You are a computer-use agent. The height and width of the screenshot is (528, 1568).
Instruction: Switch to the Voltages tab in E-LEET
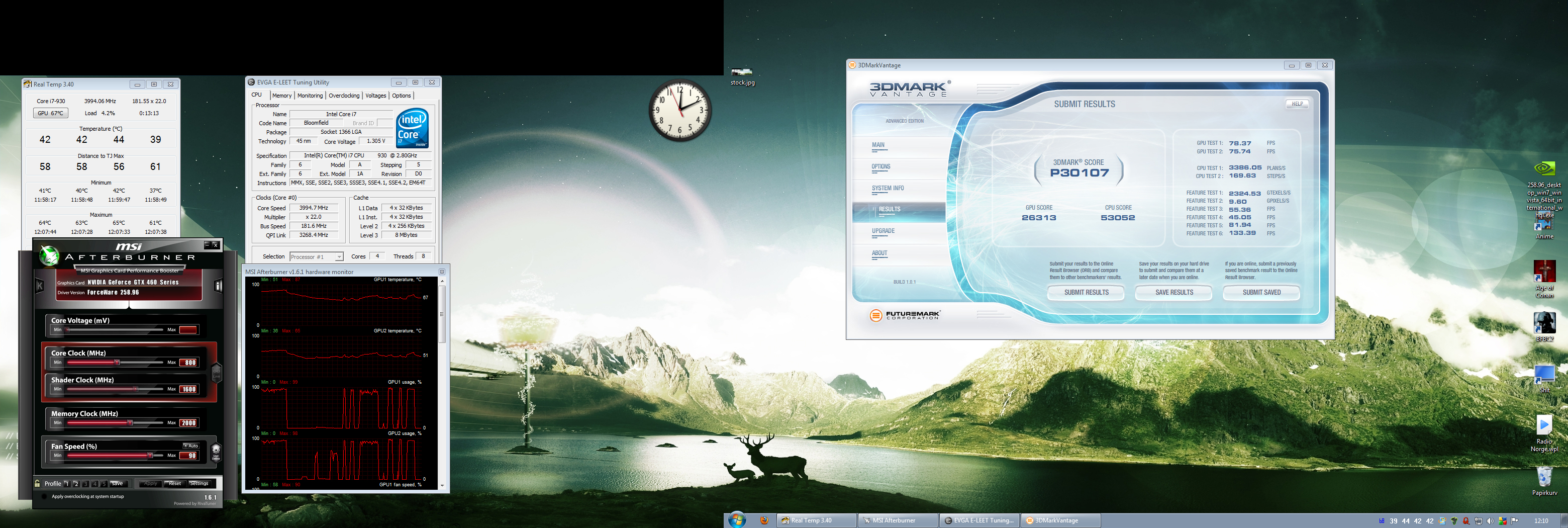[375, 96]
